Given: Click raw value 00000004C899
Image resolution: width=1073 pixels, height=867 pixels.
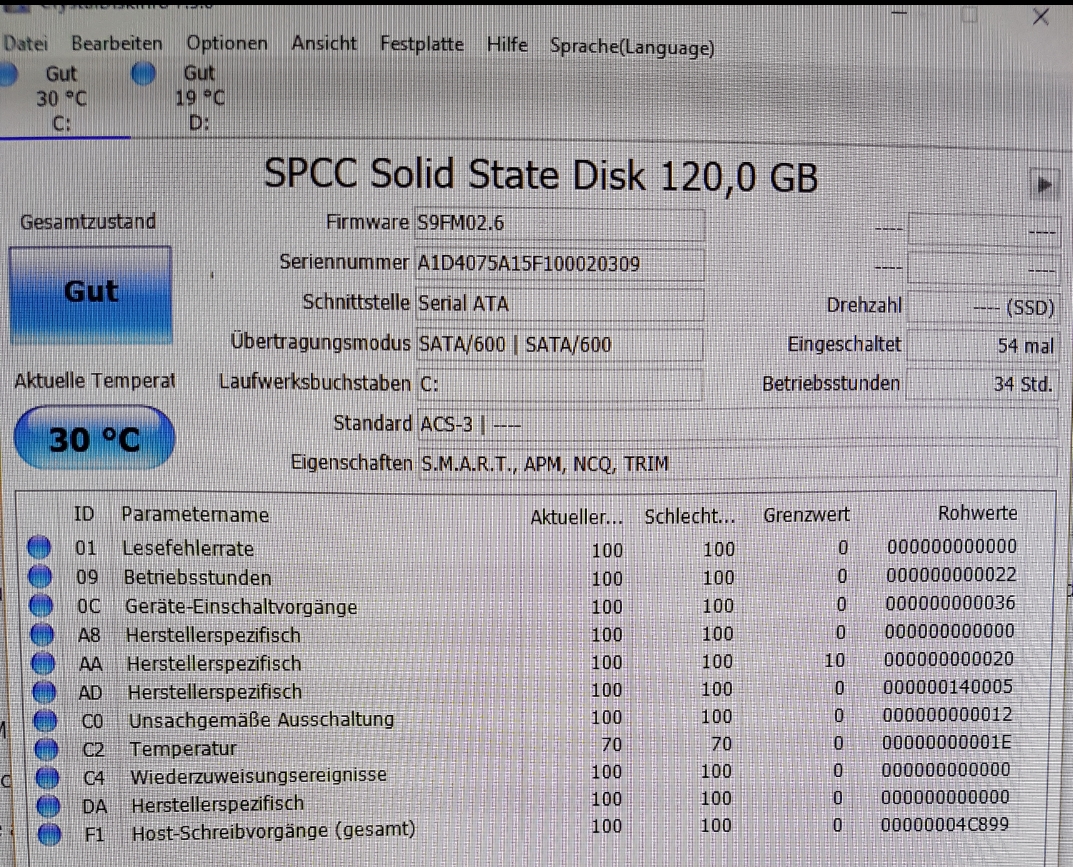Looking at the screenshot, I should [x=945, y=825].
